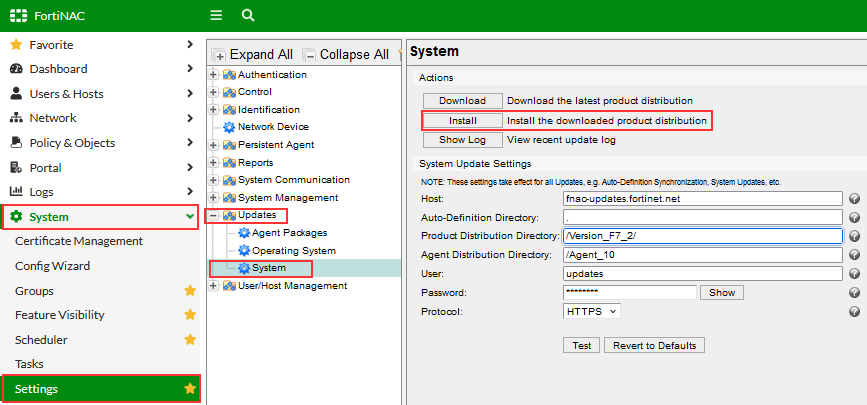Click the Revert to Defaults button
Viewport: 867px width, 405px height.
(x=656, y=345)
